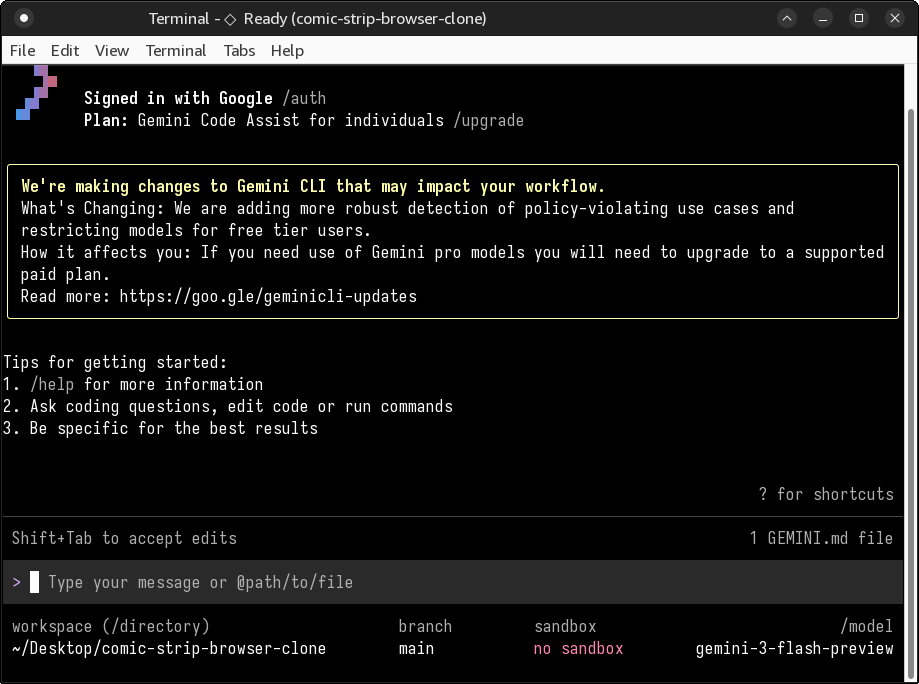Screen dimensions: 919x684
Task: Open the Edit menu
Action: [x=65, y=50]
